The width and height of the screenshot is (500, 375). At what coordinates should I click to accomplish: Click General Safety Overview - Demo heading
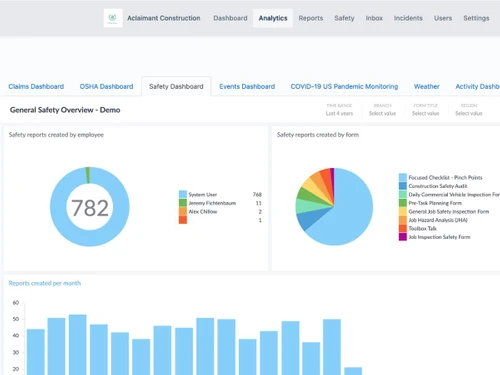[65, 110]
